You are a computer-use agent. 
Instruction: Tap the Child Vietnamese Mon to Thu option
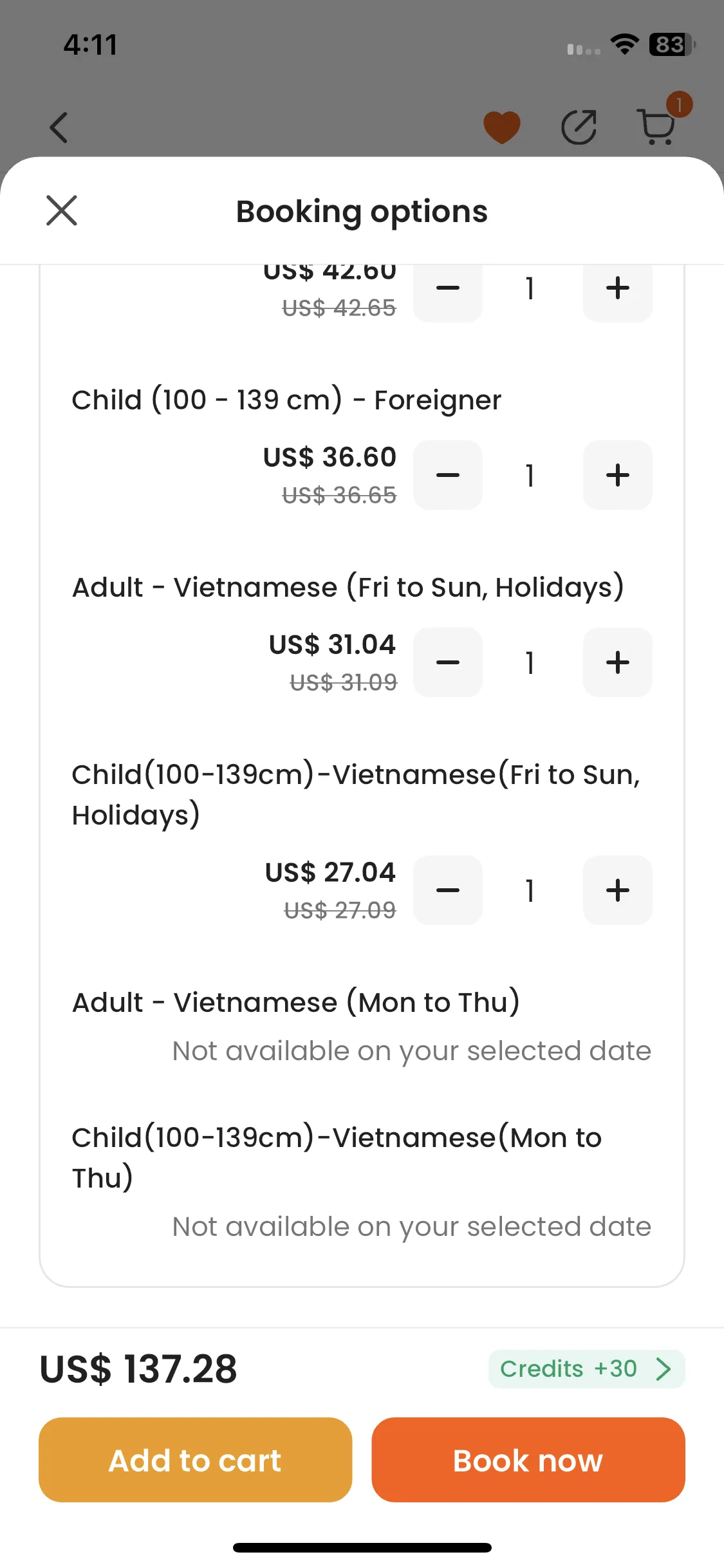(x=337, y=1157)
